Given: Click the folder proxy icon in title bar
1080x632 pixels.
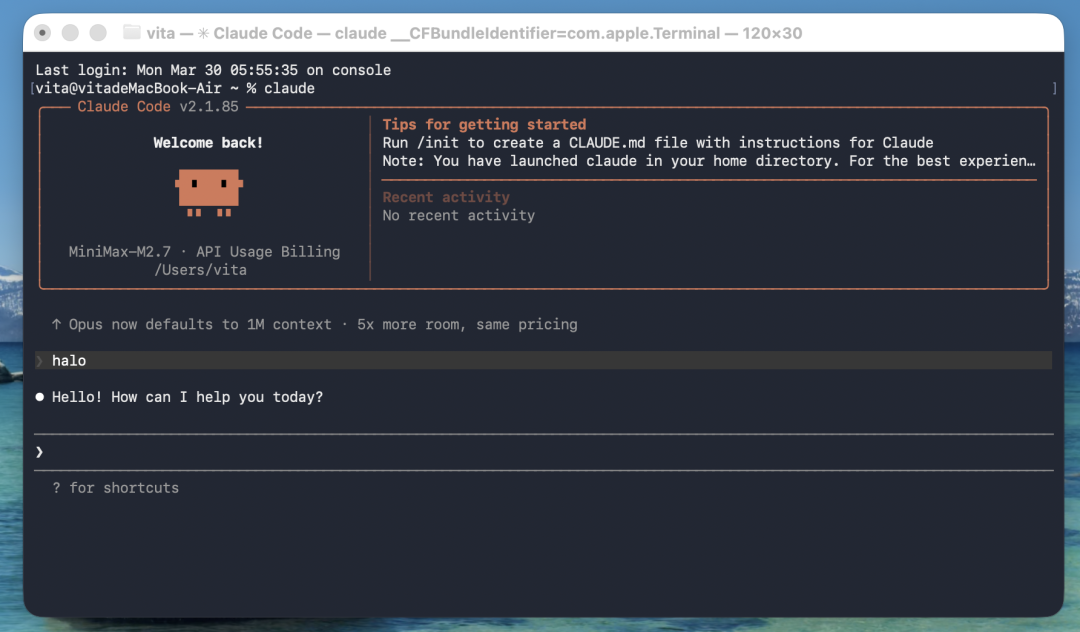Looking at the screenshot, I should [x=132, y=32].
